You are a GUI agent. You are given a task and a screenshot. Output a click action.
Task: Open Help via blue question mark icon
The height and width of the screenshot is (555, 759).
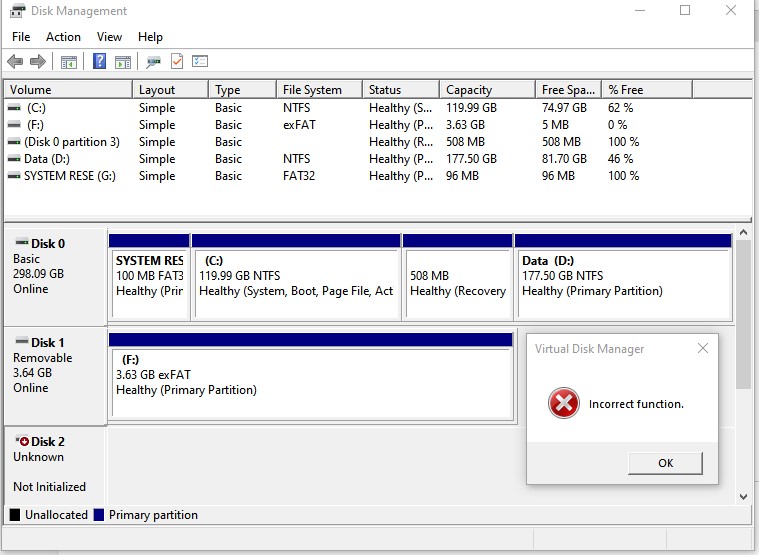[x=99, y=61]
